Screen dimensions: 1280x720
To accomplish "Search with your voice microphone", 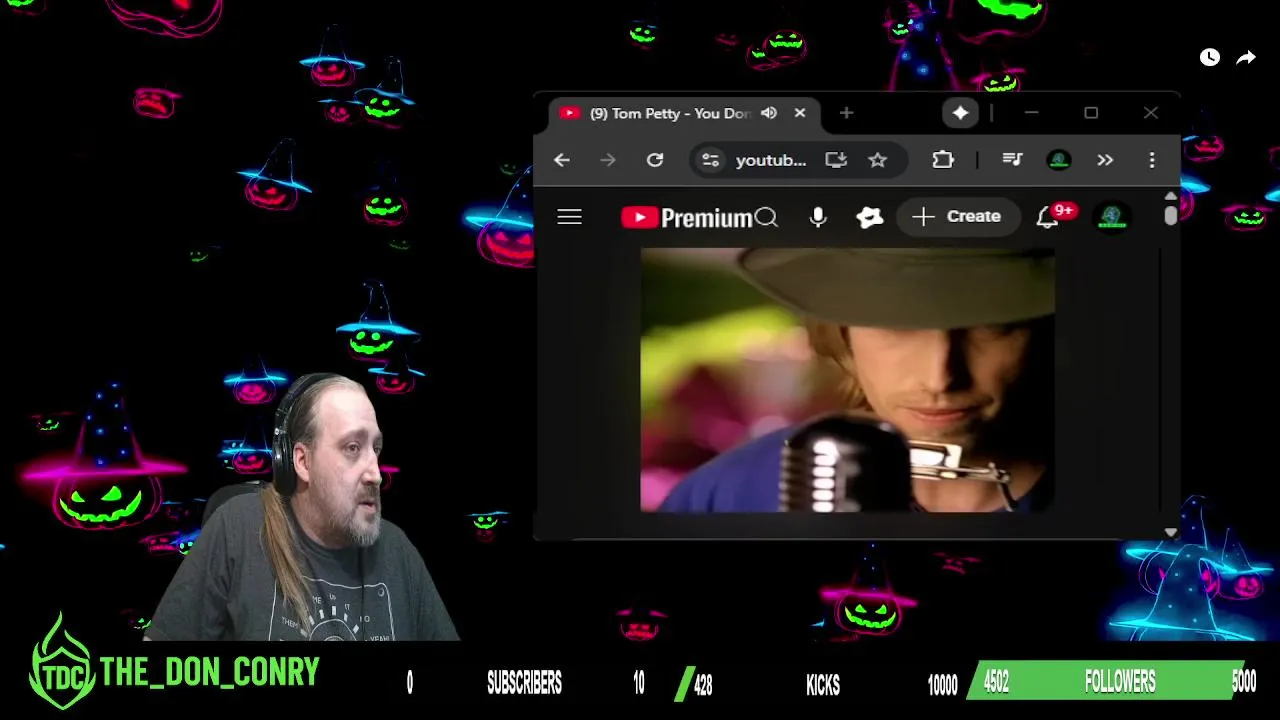I will [818, 217].
